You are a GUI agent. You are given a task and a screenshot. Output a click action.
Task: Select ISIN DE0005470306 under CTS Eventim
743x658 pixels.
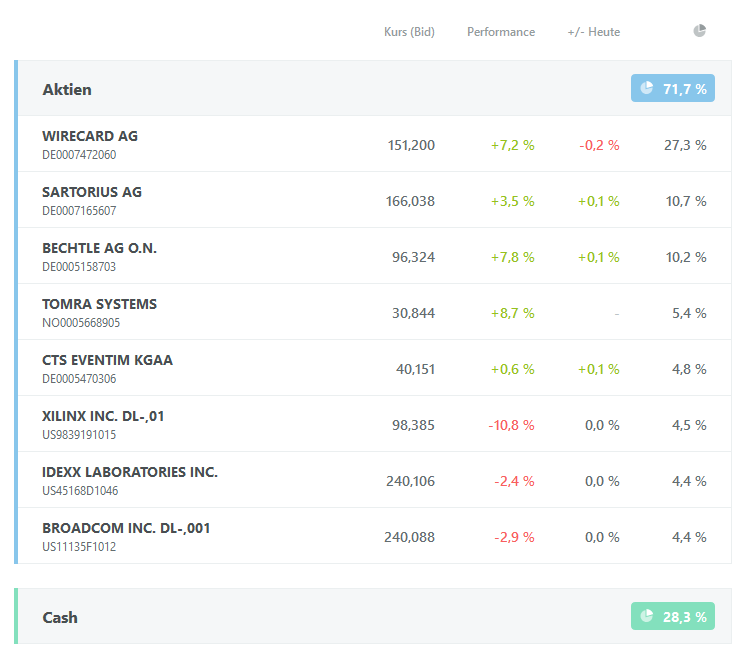point(79,379)
